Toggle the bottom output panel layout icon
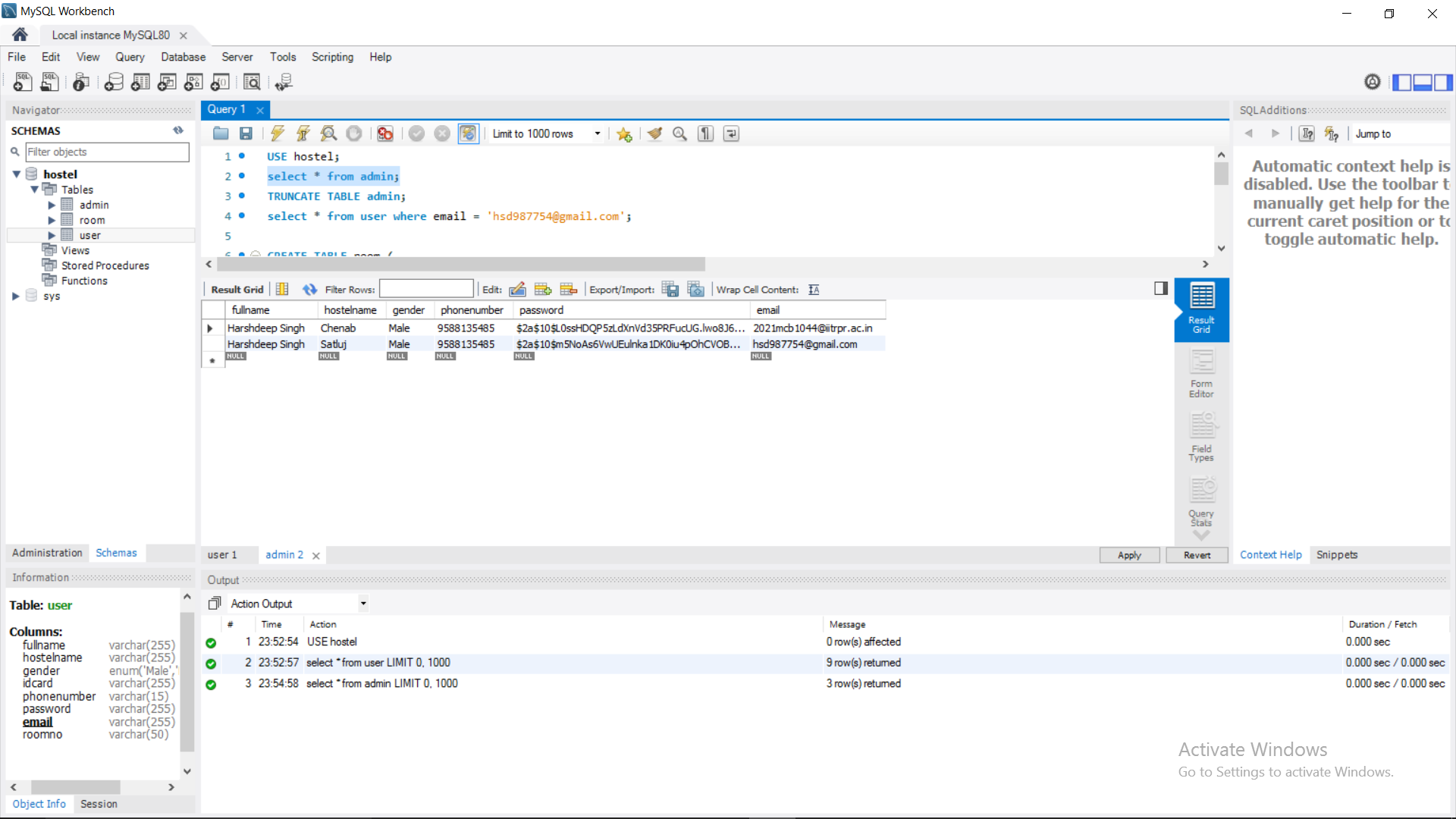 click(x=1423, y=82)
